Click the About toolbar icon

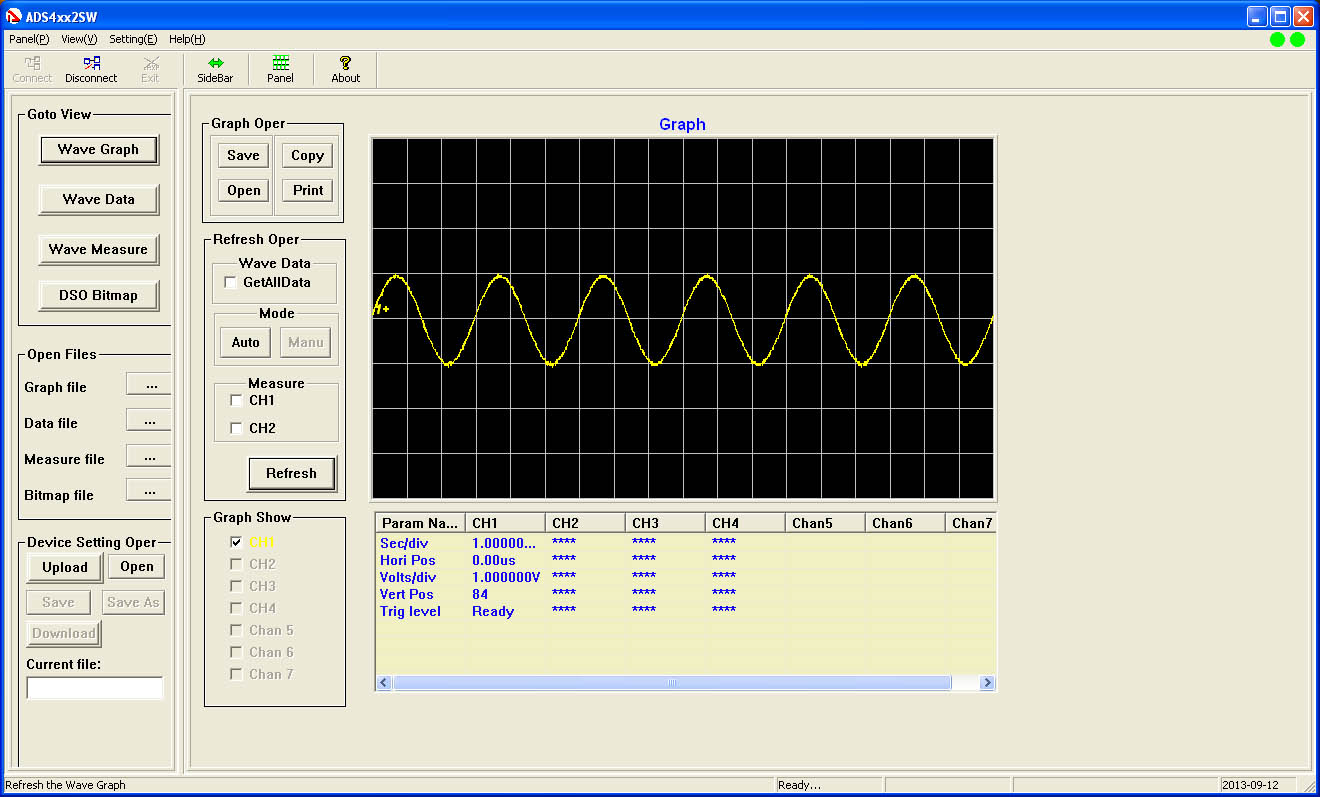[345, 68]
